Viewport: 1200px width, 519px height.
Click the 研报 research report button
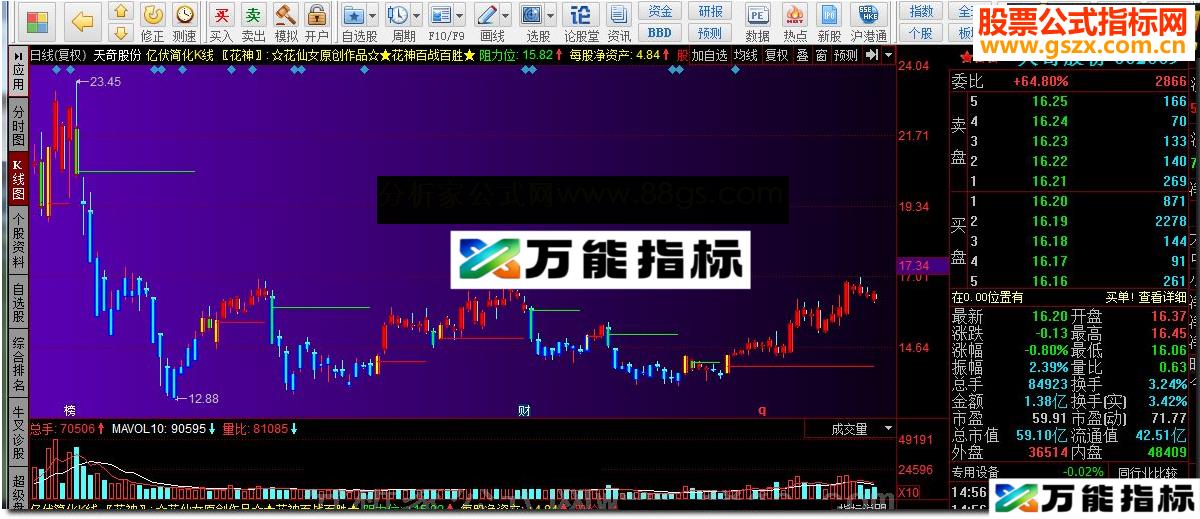tap(710, 11)
